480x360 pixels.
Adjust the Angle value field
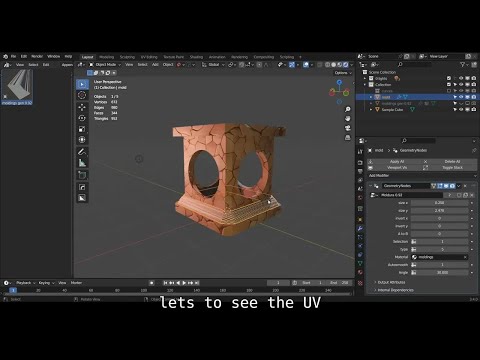coord(439,272)
